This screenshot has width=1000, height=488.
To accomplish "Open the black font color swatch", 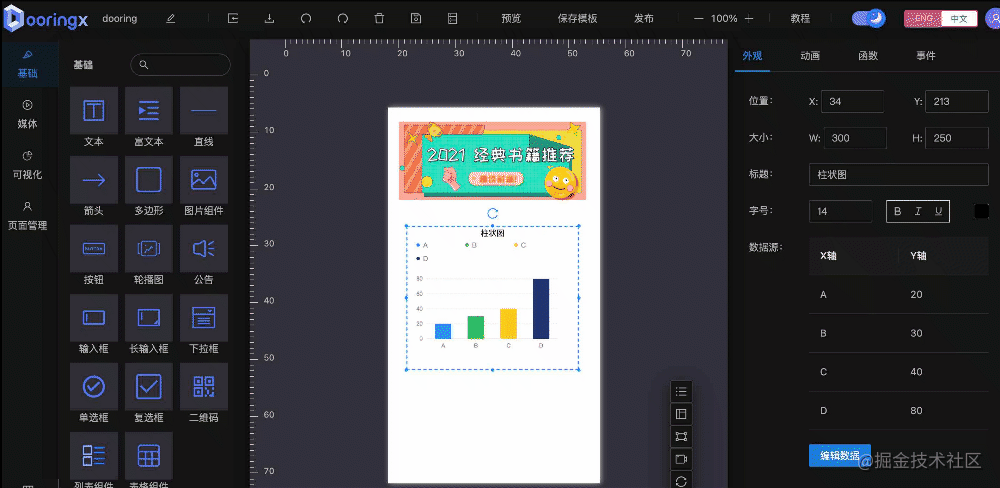I will pyautogui.click(x=981, y=211).
